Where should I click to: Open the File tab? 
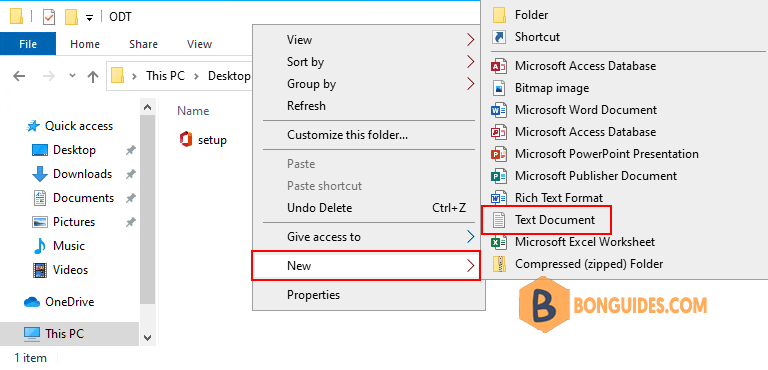click(x=28, y=44)
